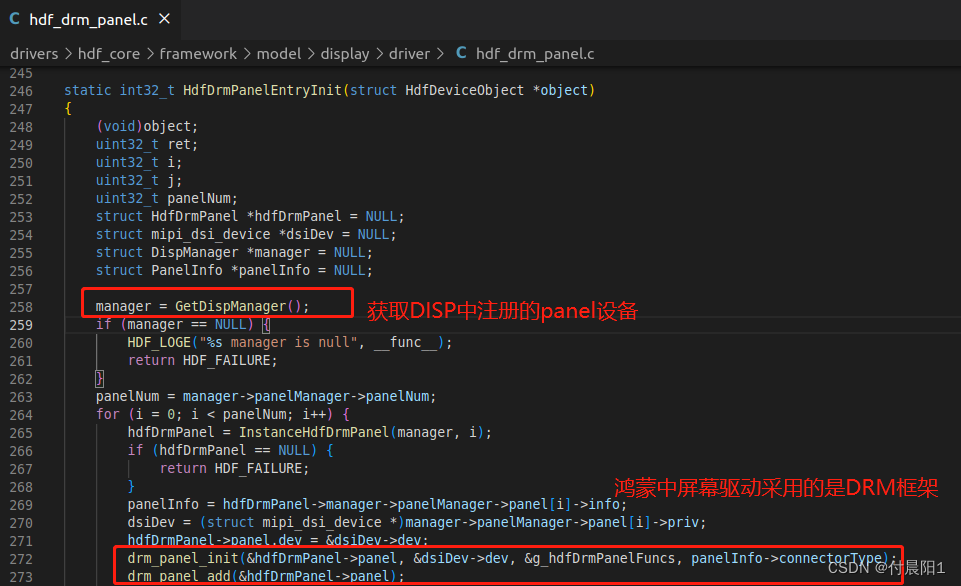Click the closing brace on line 262
The height and width of the screenshot is (586, 961).
pos(99,378)
